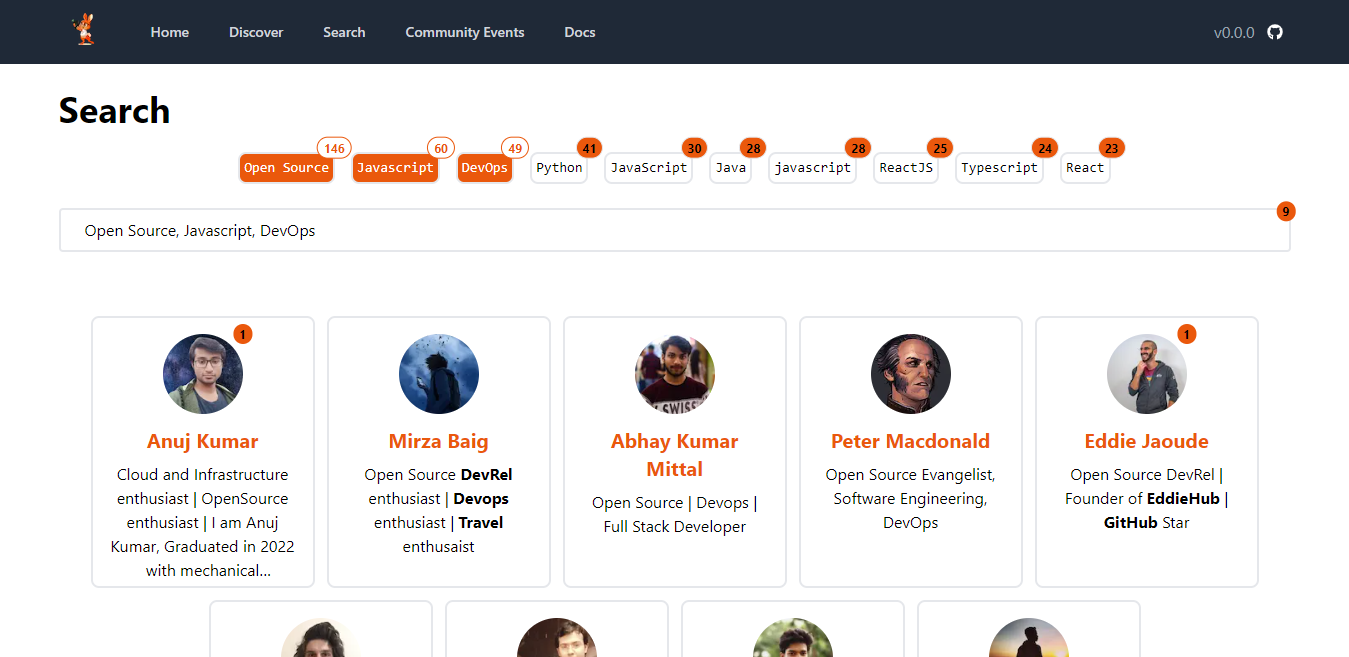Open the GitHub repository icon
1349x657 pixels.
pyautogui.click(x=1274, y=32)
